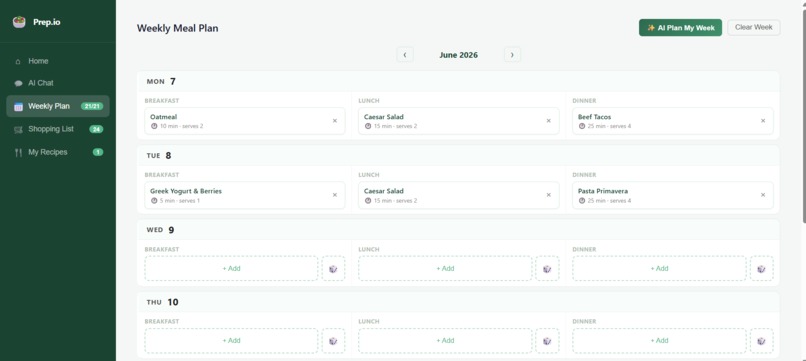Click the dice icon for Wednesday breakfast
The height and width of the screenshot is (361, 806).
point(333,268)
